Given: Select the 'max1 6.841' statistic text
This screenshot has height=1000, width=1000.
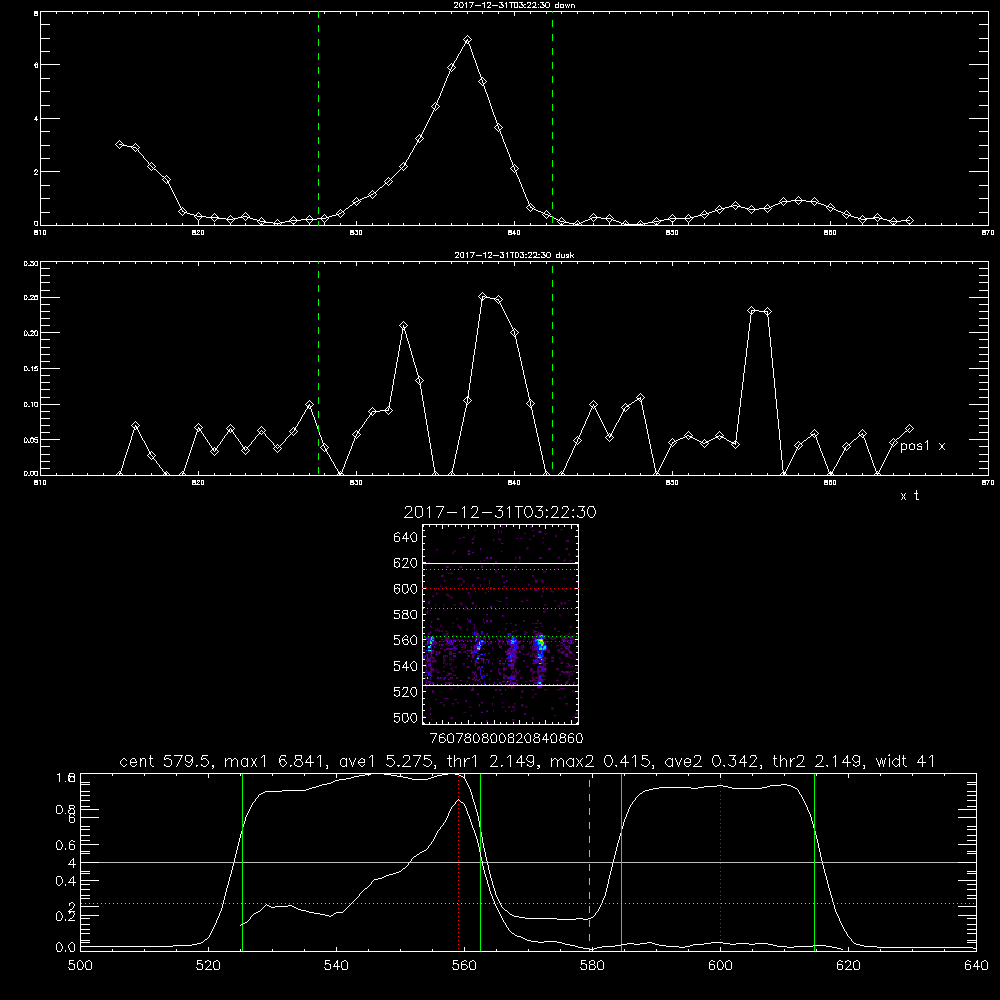Looking at the screenshot, I should coord(274,761).
